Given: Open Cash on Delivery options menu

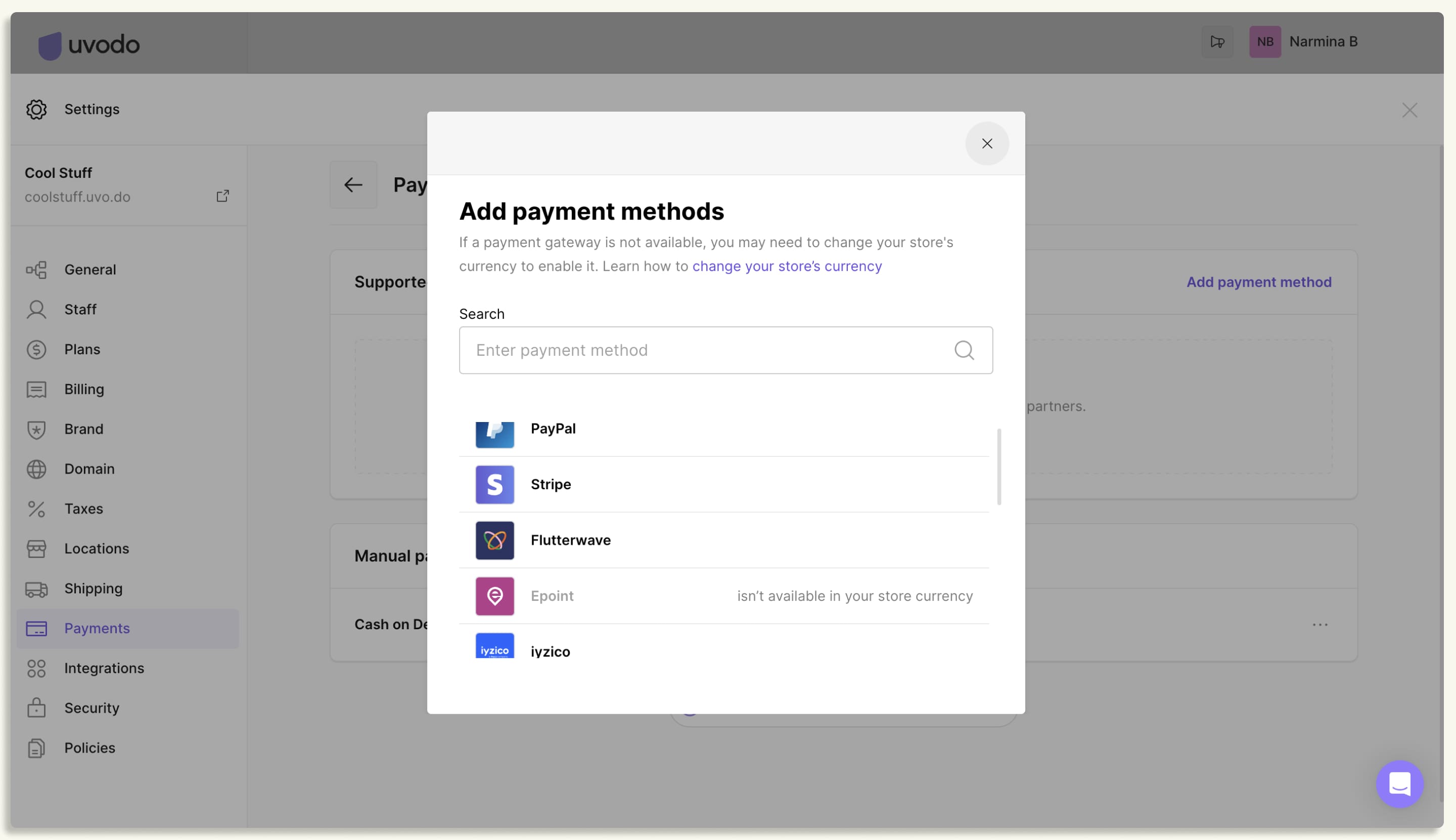Looking at the screenshot, I should point(1320,625).
